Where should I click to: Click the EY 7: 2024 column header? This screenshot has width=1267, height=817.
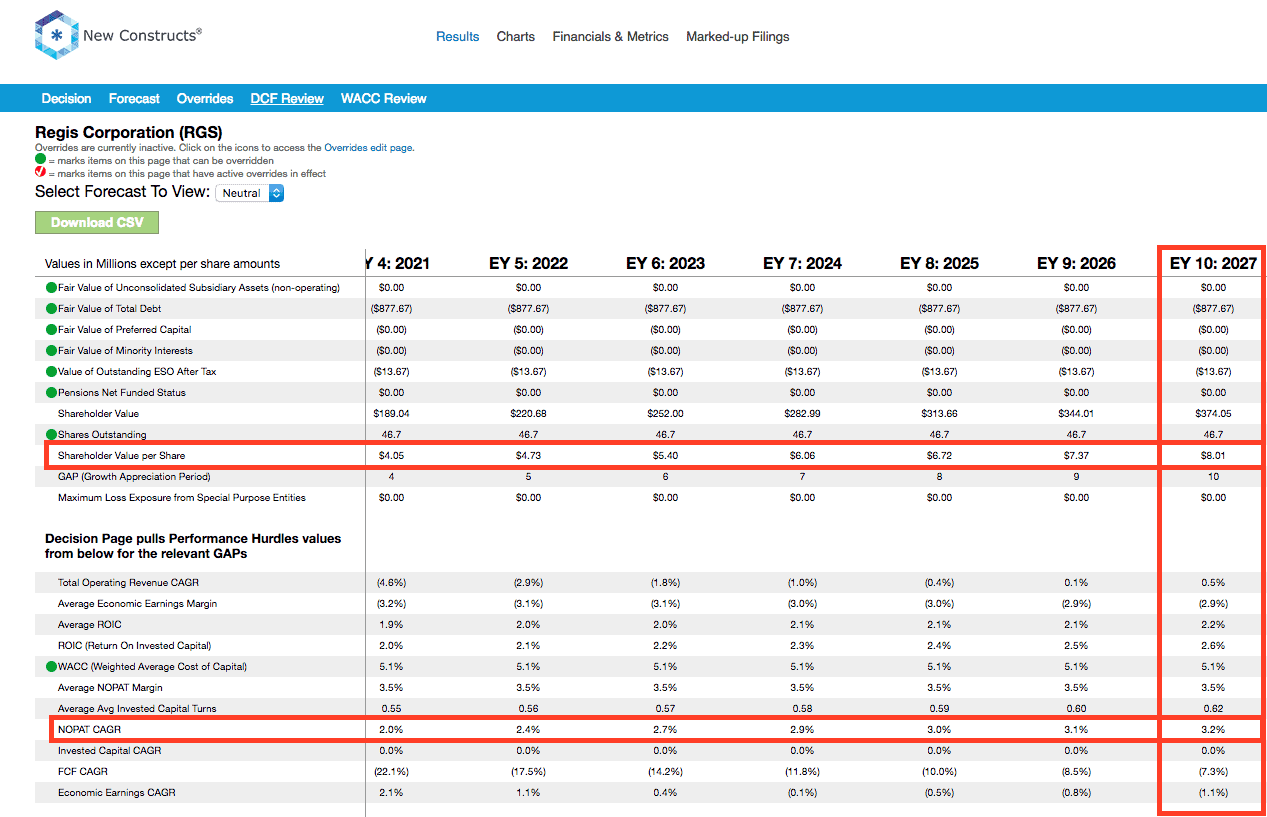click(802, 264)
